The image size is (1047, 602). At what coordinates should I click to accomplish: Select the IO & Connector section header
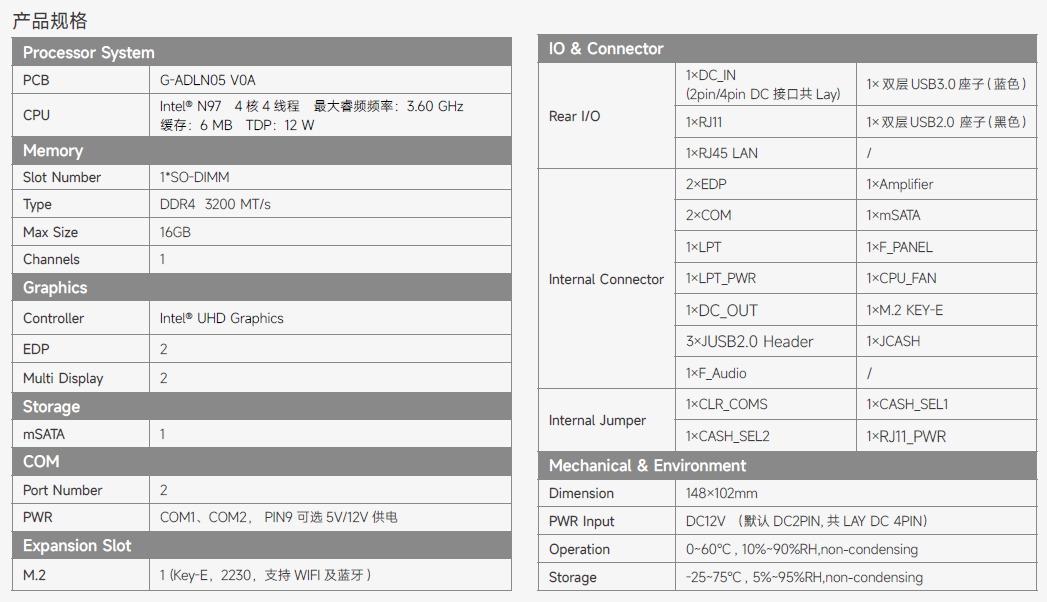coord(605,48)
